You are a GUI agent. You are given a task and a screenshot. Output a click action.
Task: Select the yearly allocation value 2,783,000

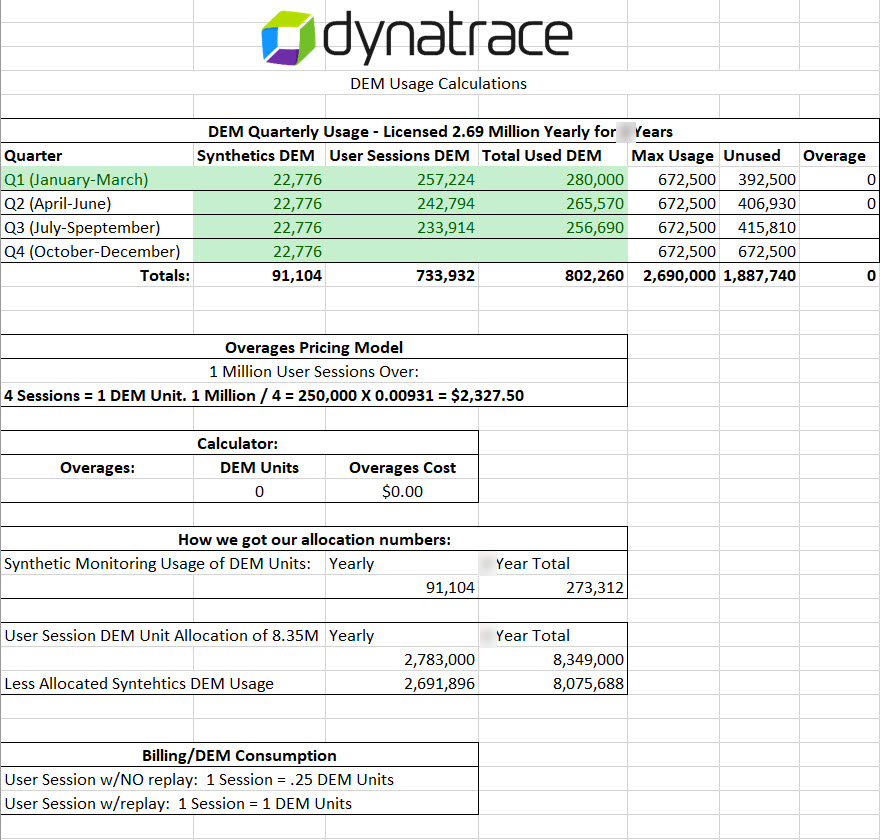[439, 659]
